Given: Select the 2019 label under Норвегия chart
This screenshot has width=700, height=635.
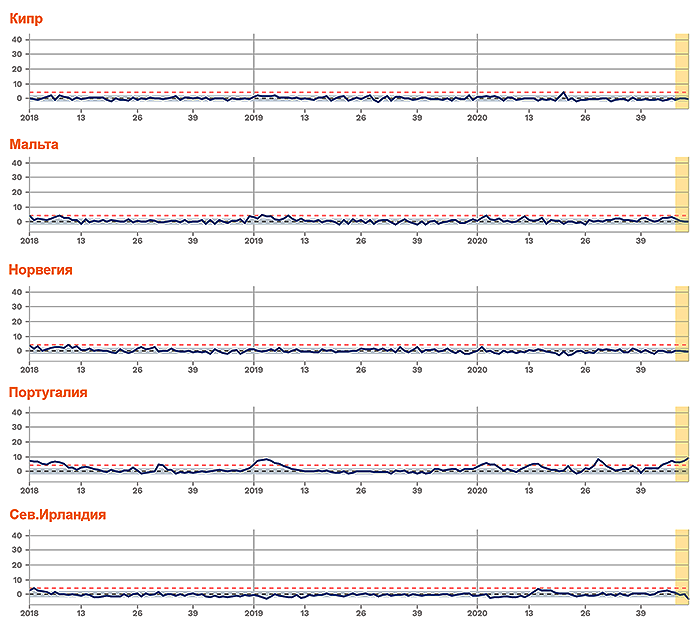Looking at the screenshot, I should (254, 370).
